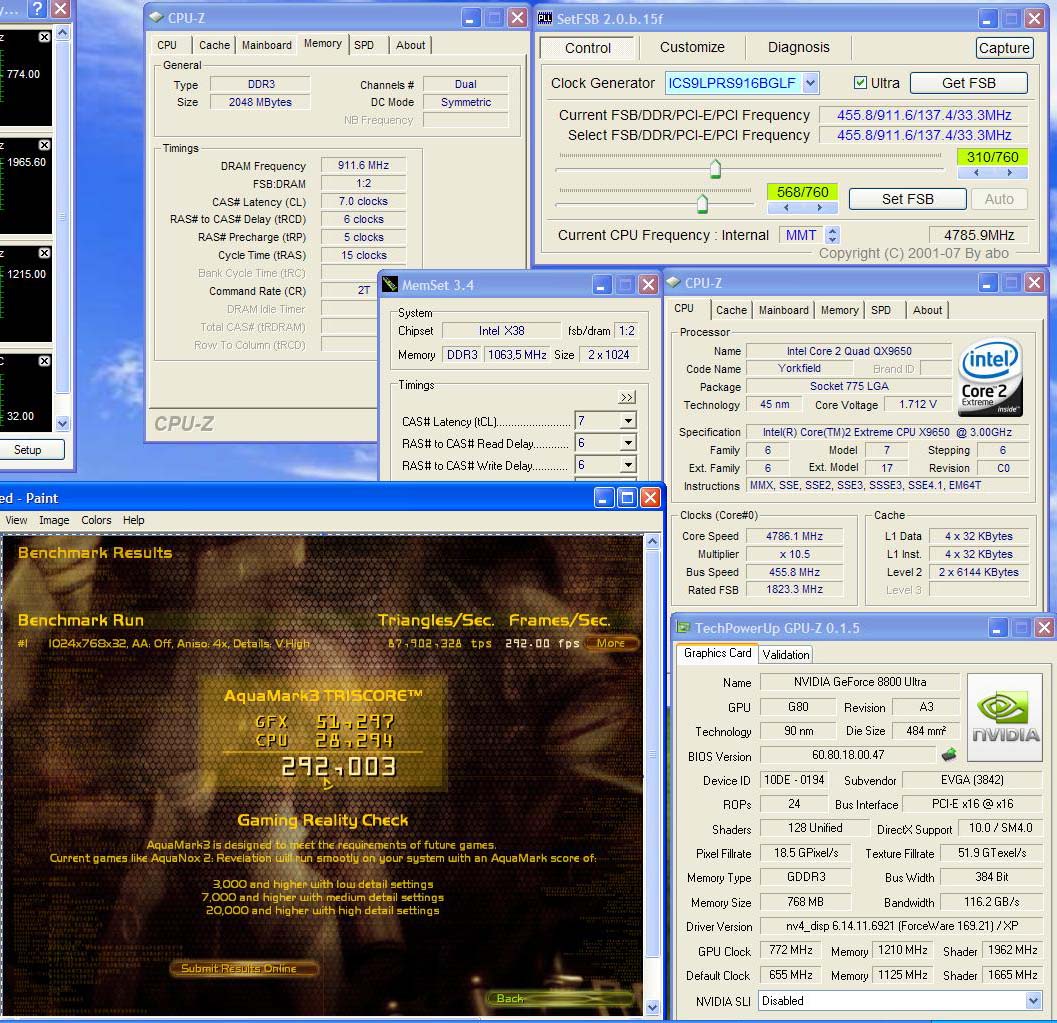
Task: Maximize the Paint window
Action: 627,498
